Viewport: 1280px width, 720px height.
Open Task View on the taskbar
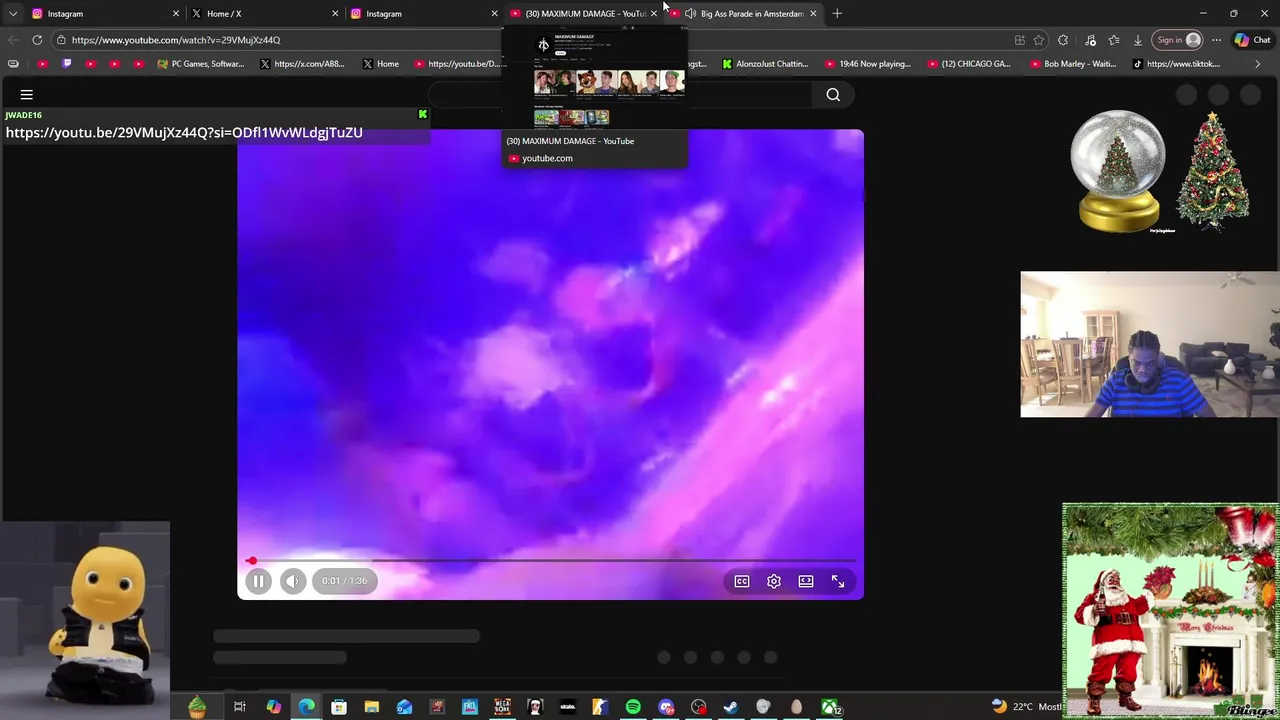[x=240, y=707]
